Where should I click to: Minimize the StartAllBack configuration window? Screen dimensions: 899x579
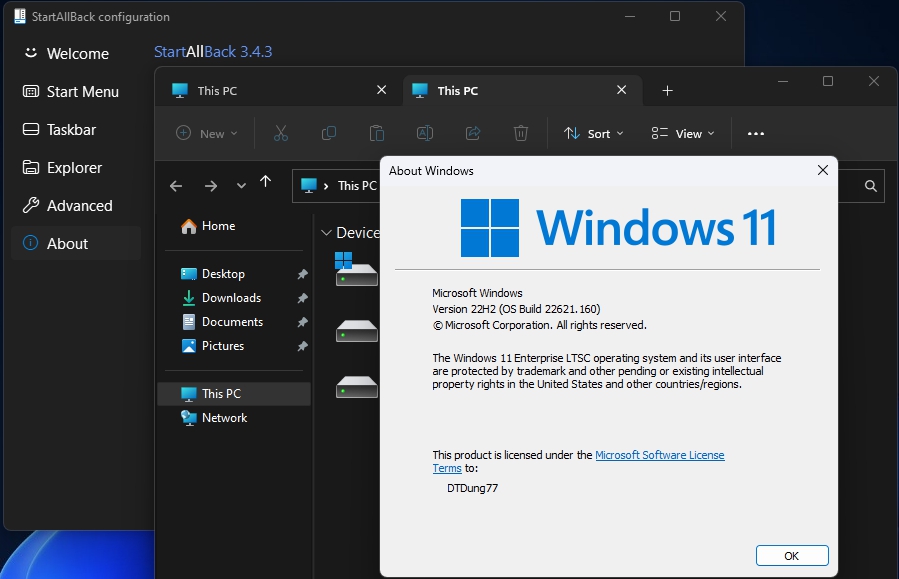point(630,17)
